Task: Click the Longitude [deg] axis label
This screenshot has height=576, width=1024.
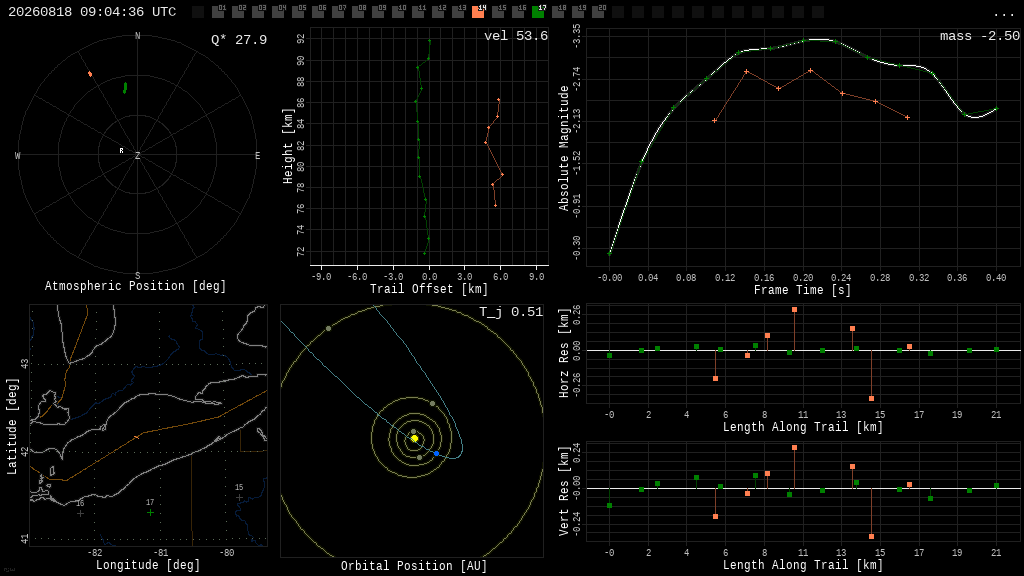Action: tap(148, 565)
